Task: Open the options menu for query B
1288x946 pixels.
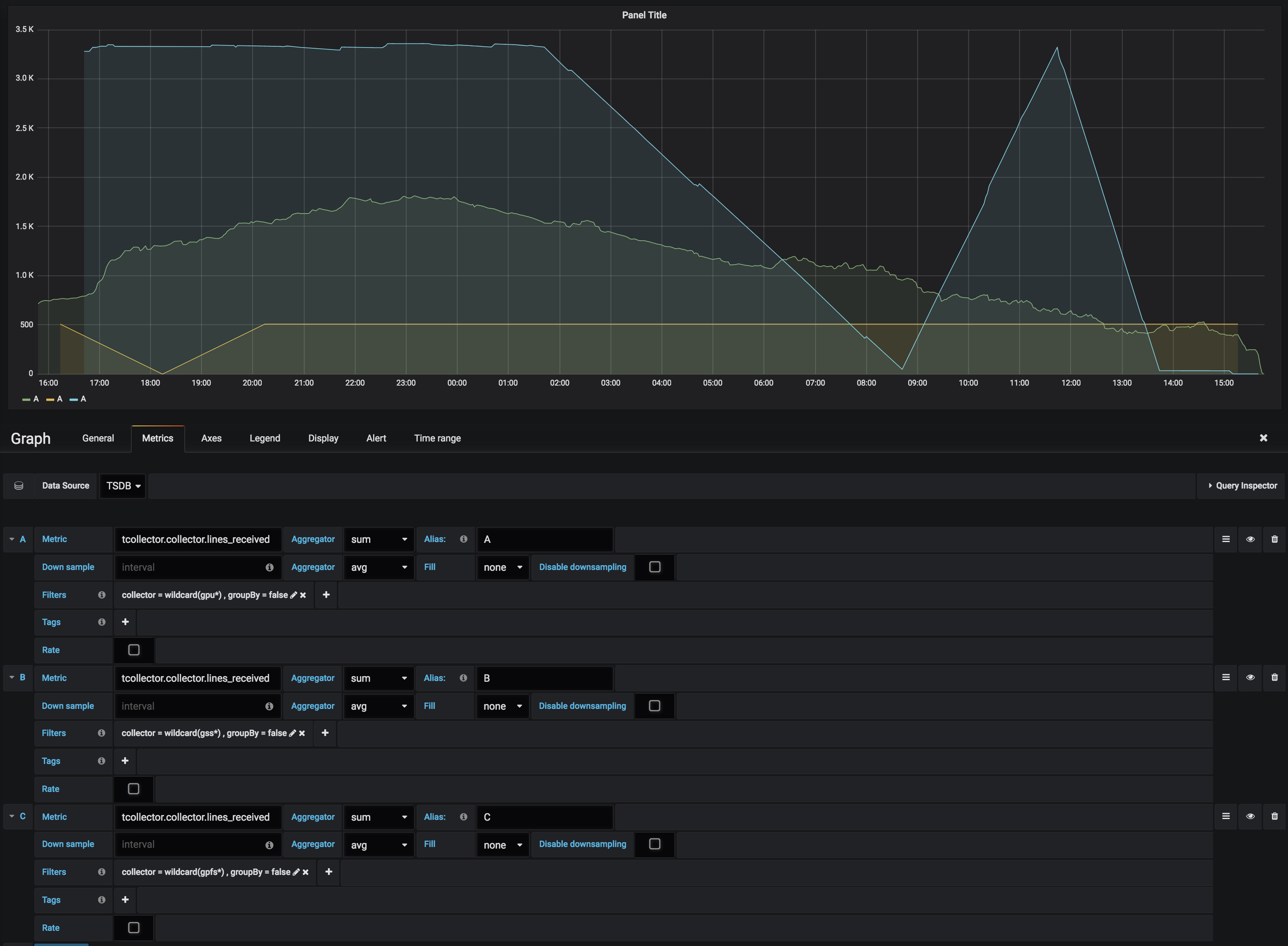Action: [x=1226, y=677]
